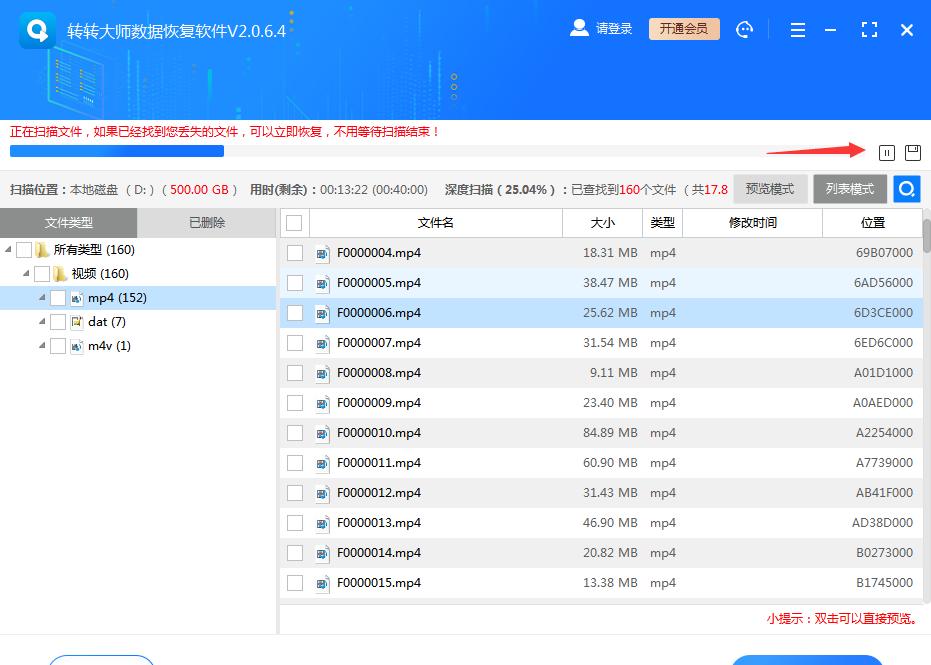Screen dimensions: 931x665
Task: Tick the 视频 (160) checkbox
Action: click(x=42, y=274)
